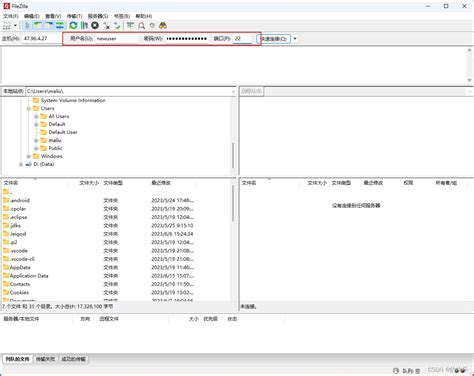The image size is (474, 376).
Task: Toggle the transfer queue display icon
Action: (x=60, y=25)
